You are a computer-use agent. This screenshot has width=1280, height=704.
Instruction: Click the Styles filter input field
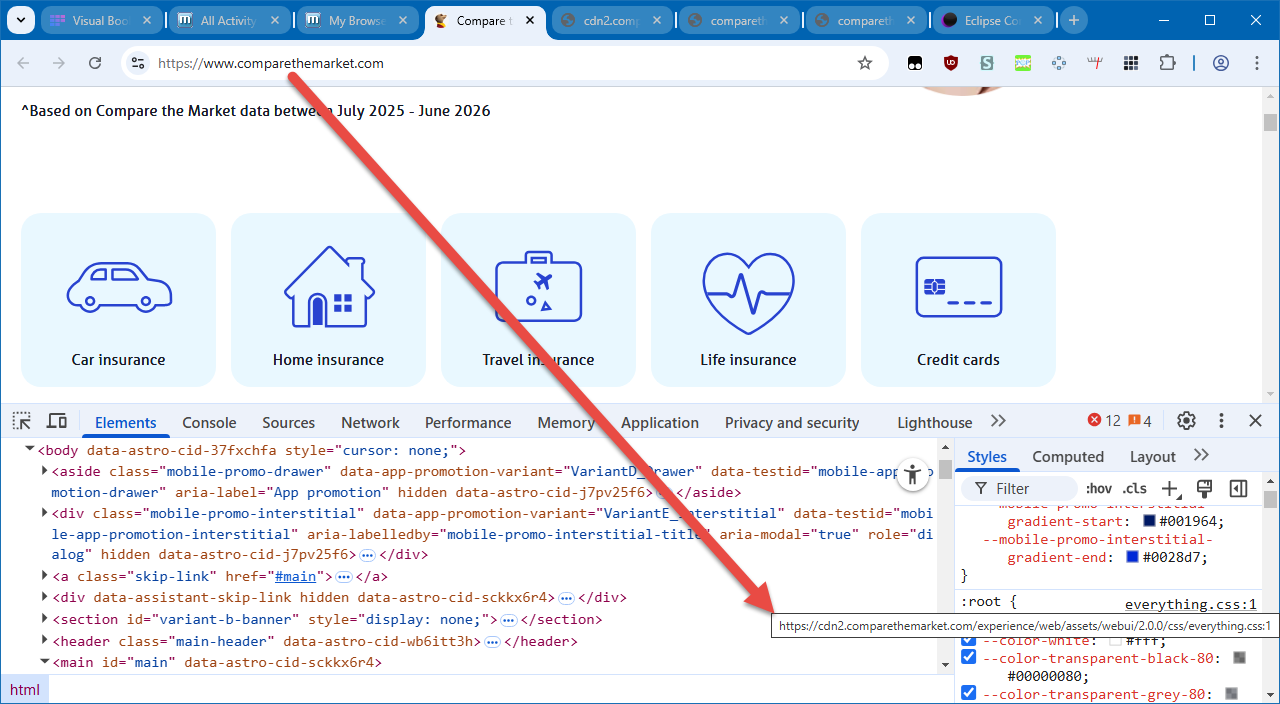point(1020,488)
